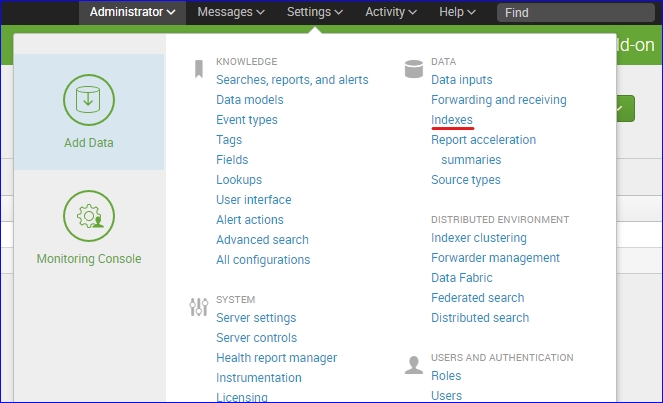The image size is (663, 403).
Task: Click the Add Data icon
Action: 89,100
